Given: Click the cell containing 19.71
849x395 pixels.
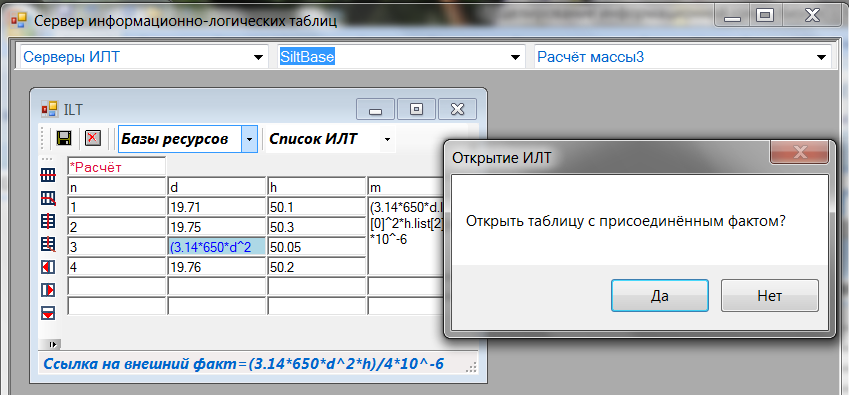Looking at the screenshot, I should pyautogui.click(x=217, y=206).
